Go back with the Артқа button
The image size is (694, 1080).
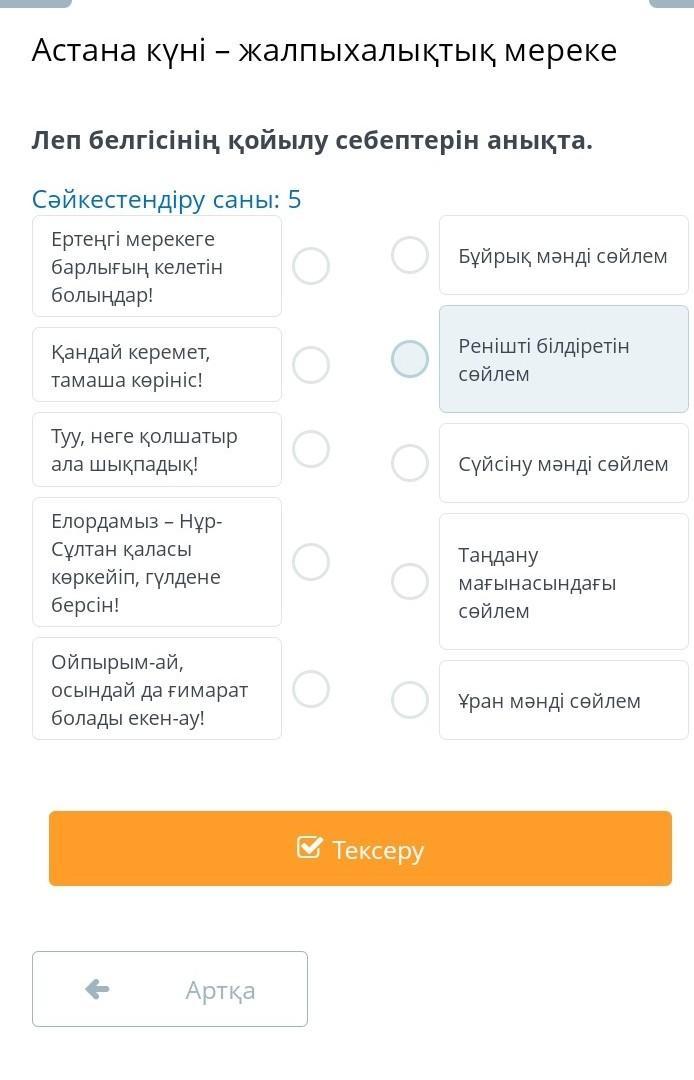click(x=170, y=989)
